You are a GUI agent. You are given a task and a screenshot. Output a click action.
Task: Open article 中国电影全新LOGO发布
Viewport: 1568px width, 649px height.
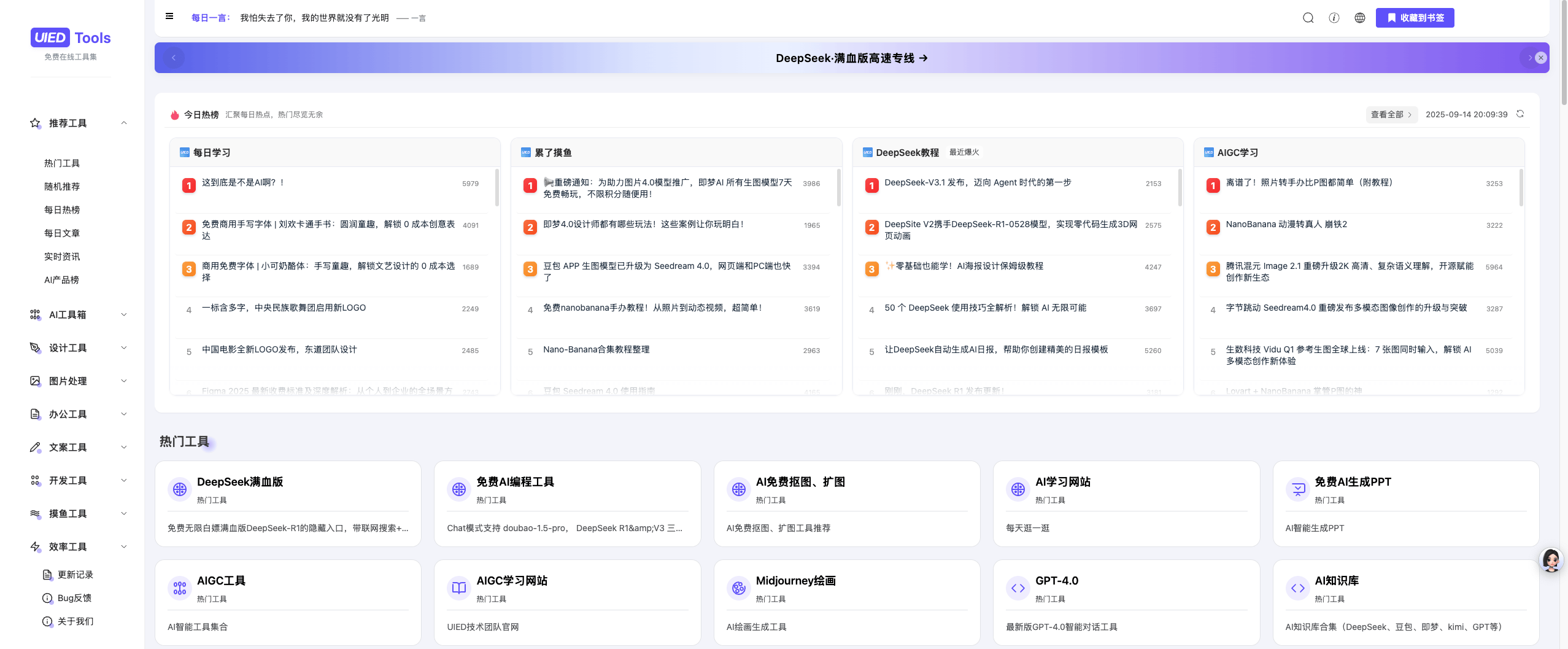coord(279,349)
